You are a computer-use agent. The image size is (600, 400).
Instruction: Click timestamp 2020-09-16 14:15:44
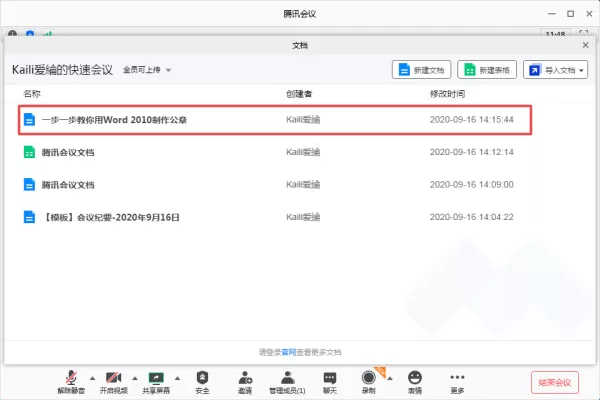(471, 120)
